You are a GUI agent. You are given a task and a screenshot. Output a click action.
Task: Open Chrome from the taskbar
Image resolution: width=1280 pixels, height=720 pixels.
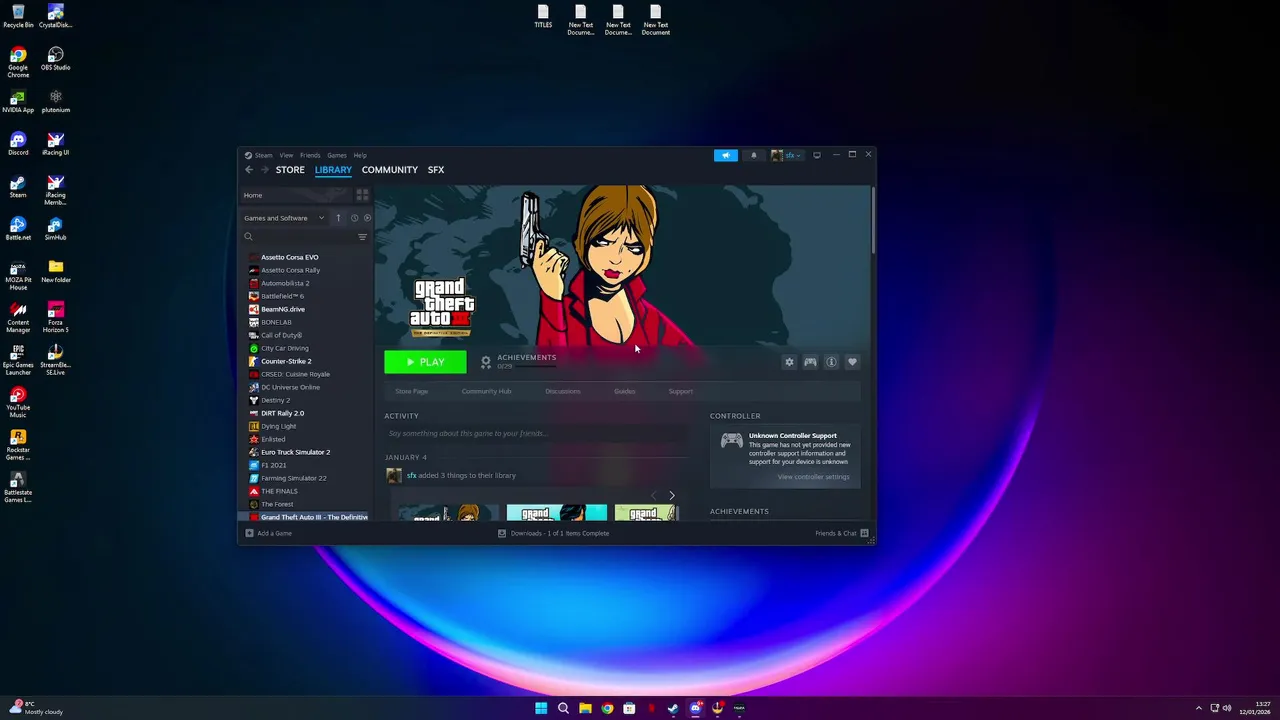[607, 708]
